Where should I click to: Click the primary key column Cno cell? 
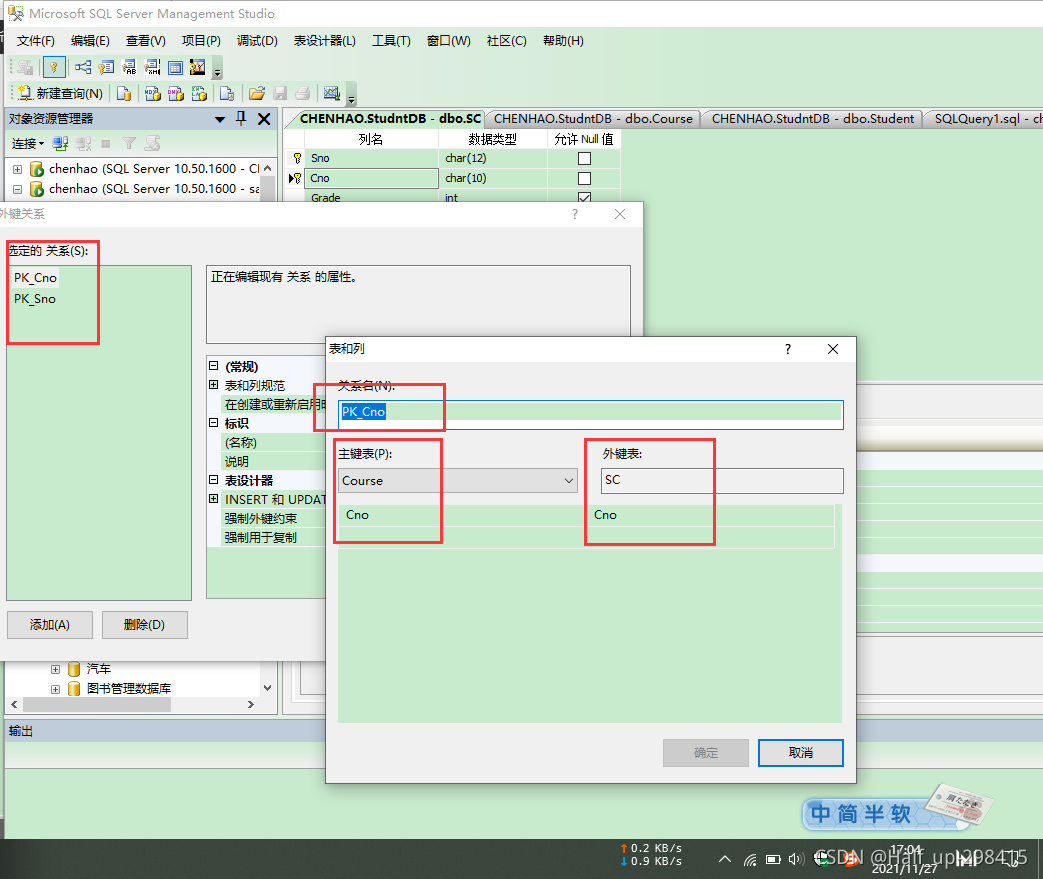[x=462, y=515]
